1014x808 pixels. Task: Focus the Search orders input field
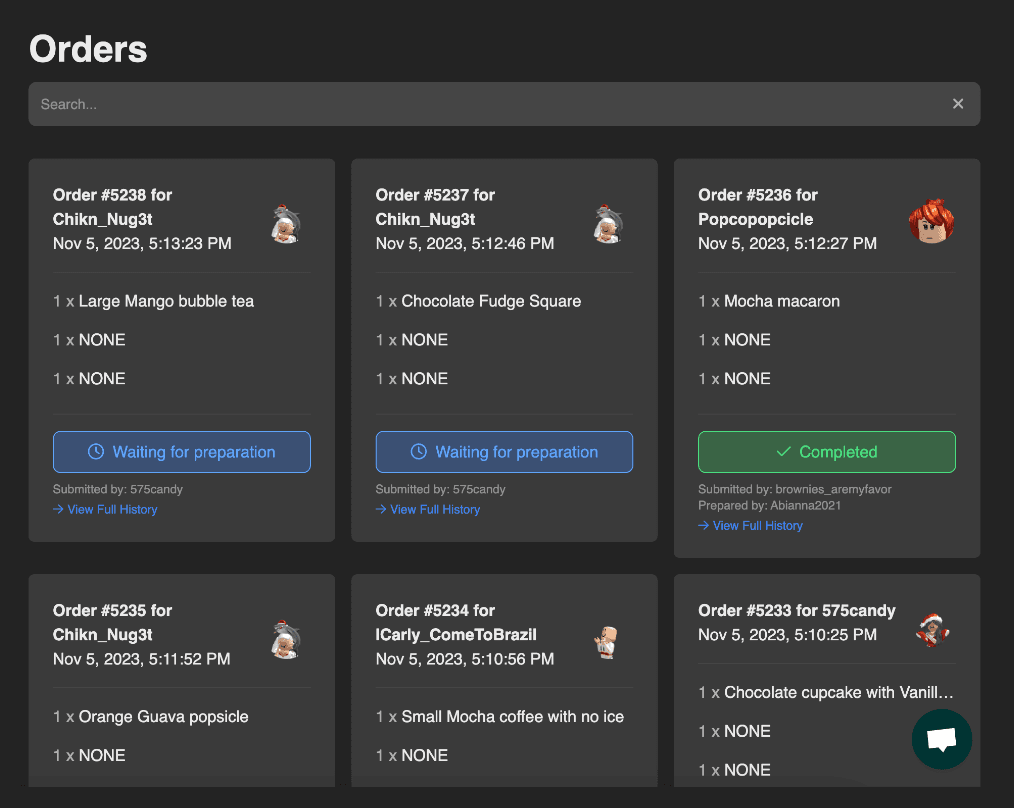[480, 104]
